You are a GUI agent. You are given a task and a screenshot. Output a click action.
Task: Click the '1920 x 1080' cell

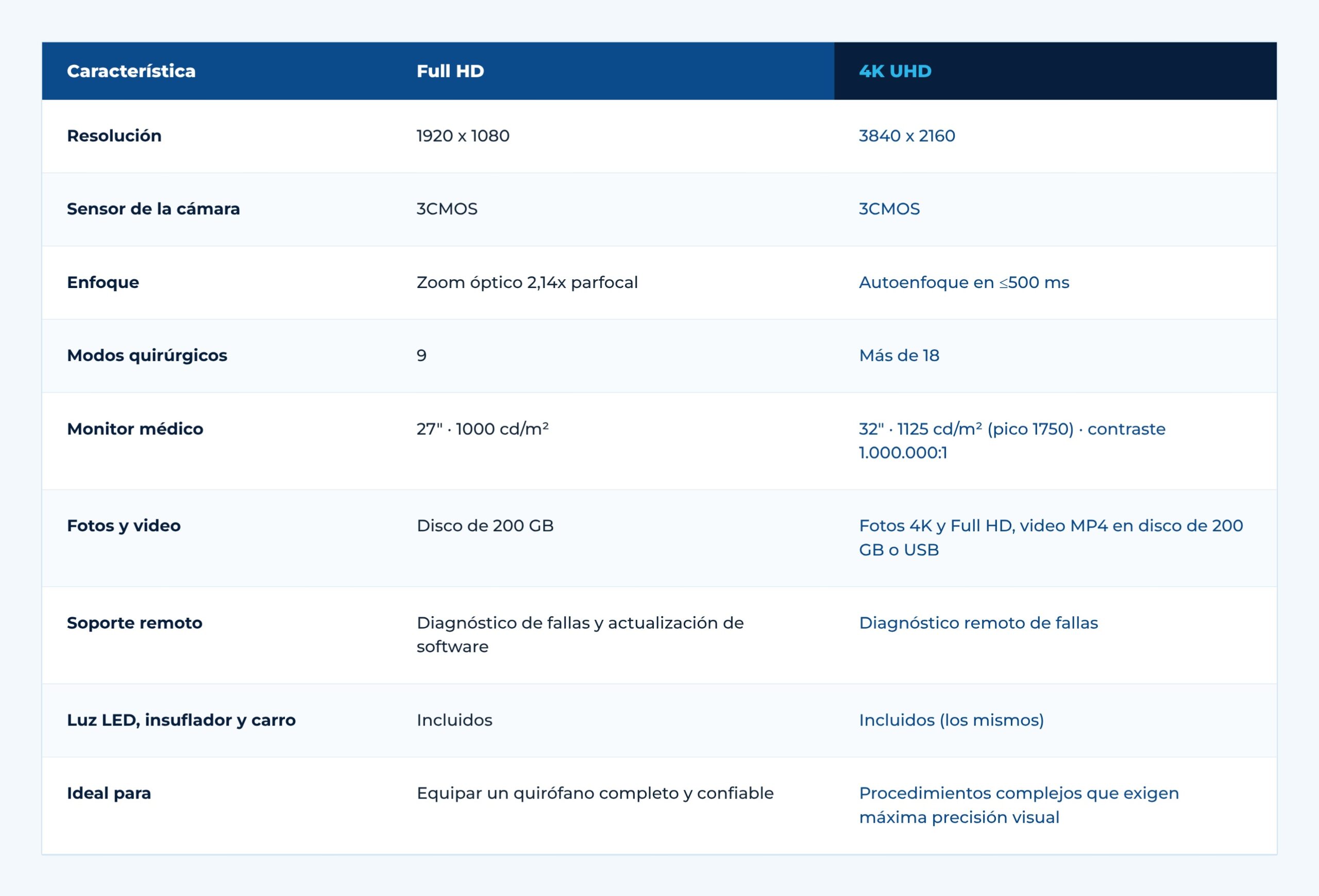[463, 136]
